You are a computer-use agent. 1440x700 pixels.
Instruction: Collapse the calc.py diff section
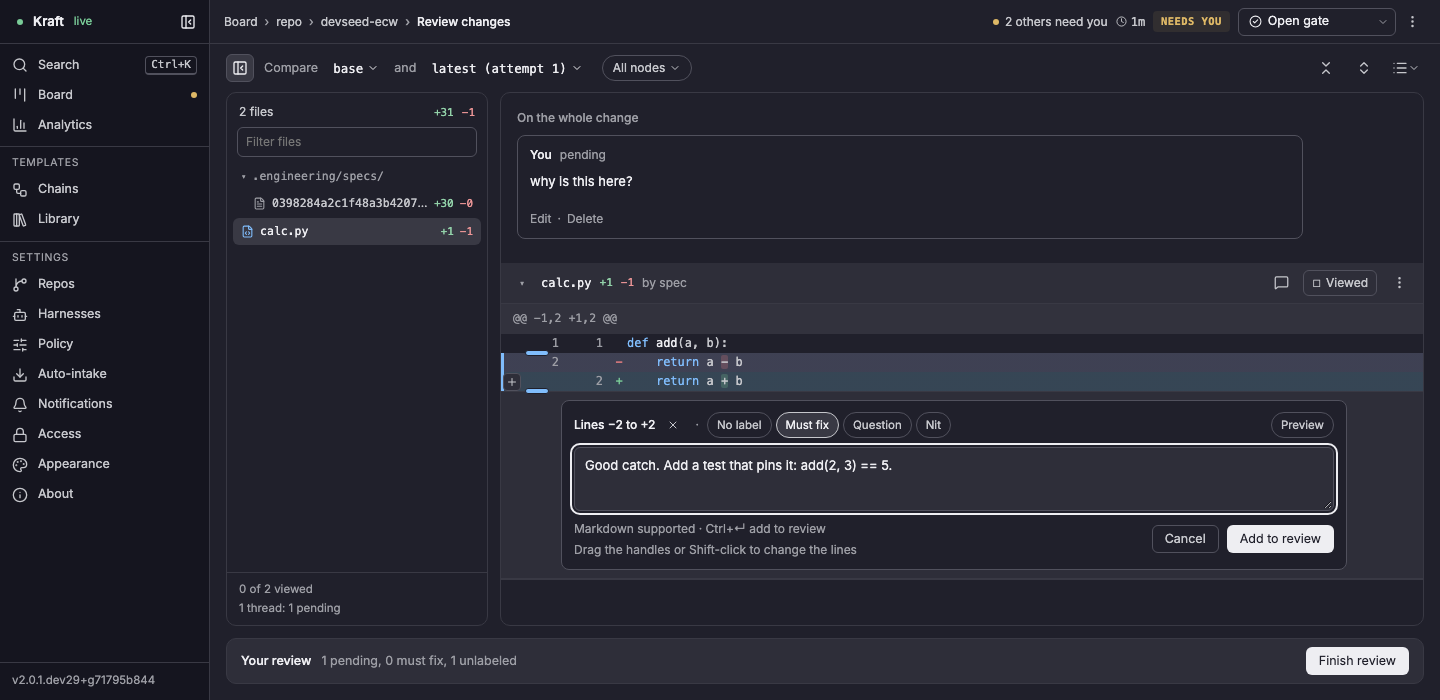coord(522,283)
